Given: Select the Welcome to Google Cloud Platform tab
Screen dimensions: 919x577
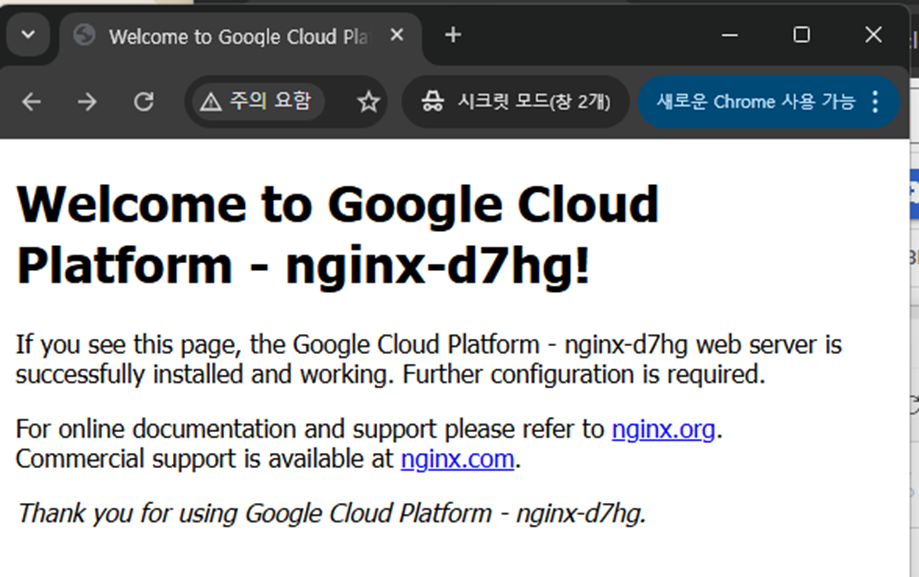Looking at the screenshot, I should pos(240,36).
